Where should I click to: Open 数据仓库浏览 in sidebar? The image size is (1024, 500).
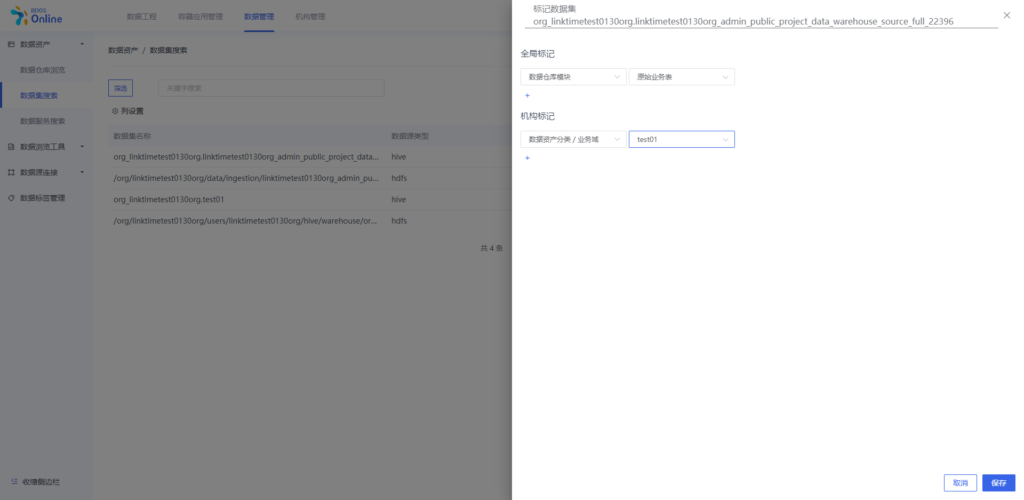coord(42,70)
